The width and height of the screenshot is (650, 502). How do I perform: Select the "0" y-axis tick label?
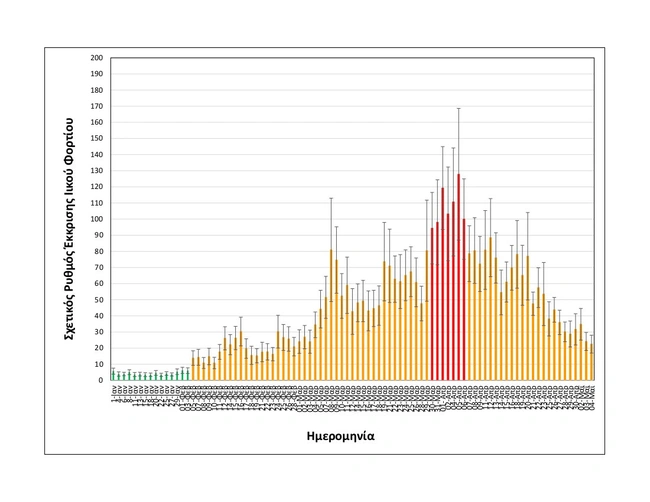click(x=101, y=380)
